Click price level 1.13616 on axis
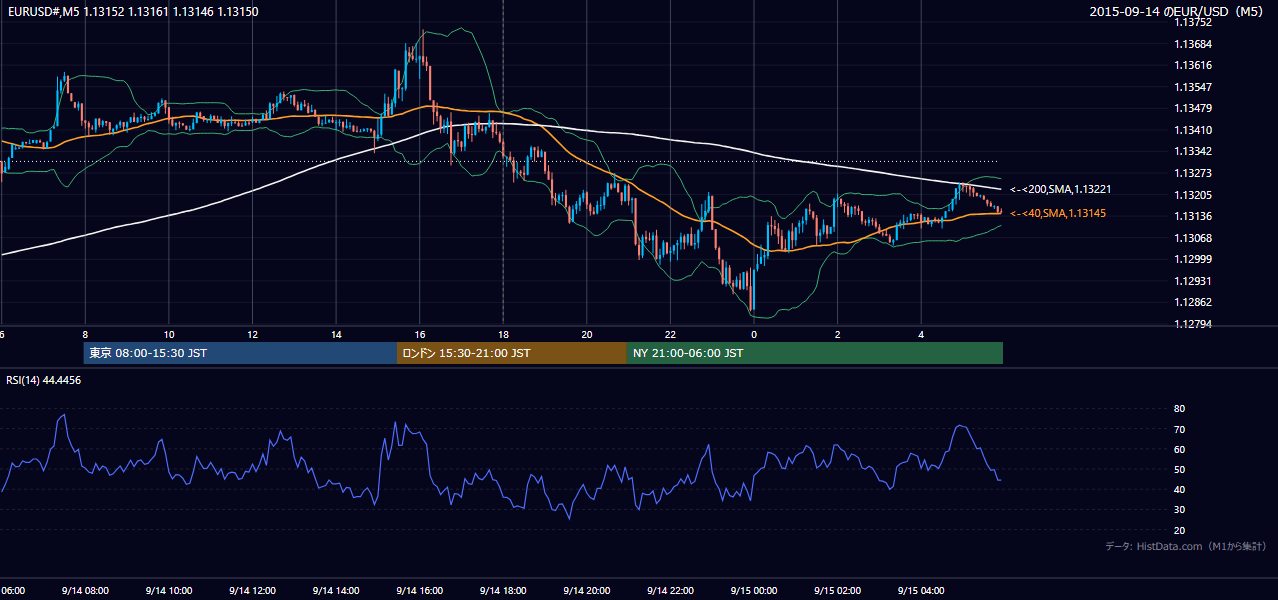Viewport: 1278px width, 600px height. 1195,65
